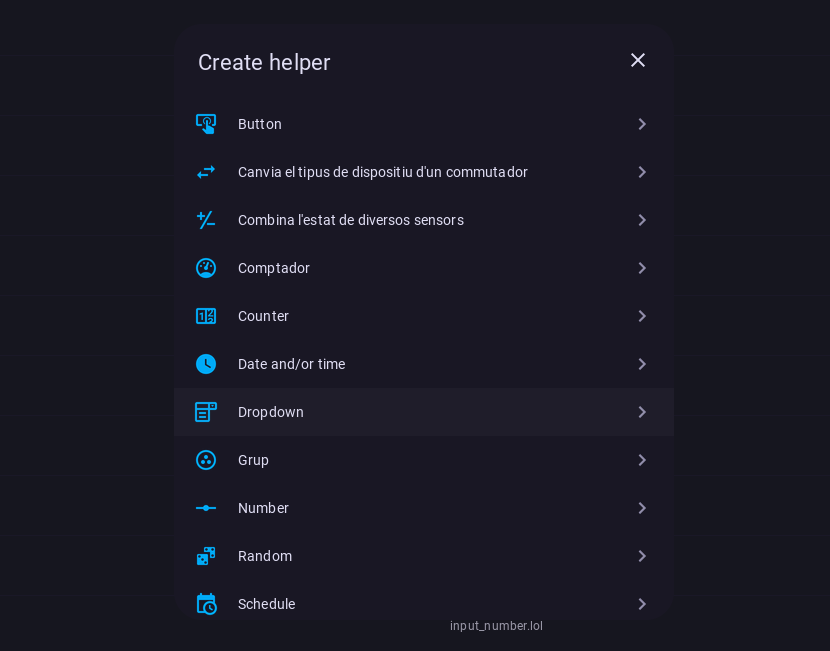Choose the Date and/or time helper

coord(291,364)
